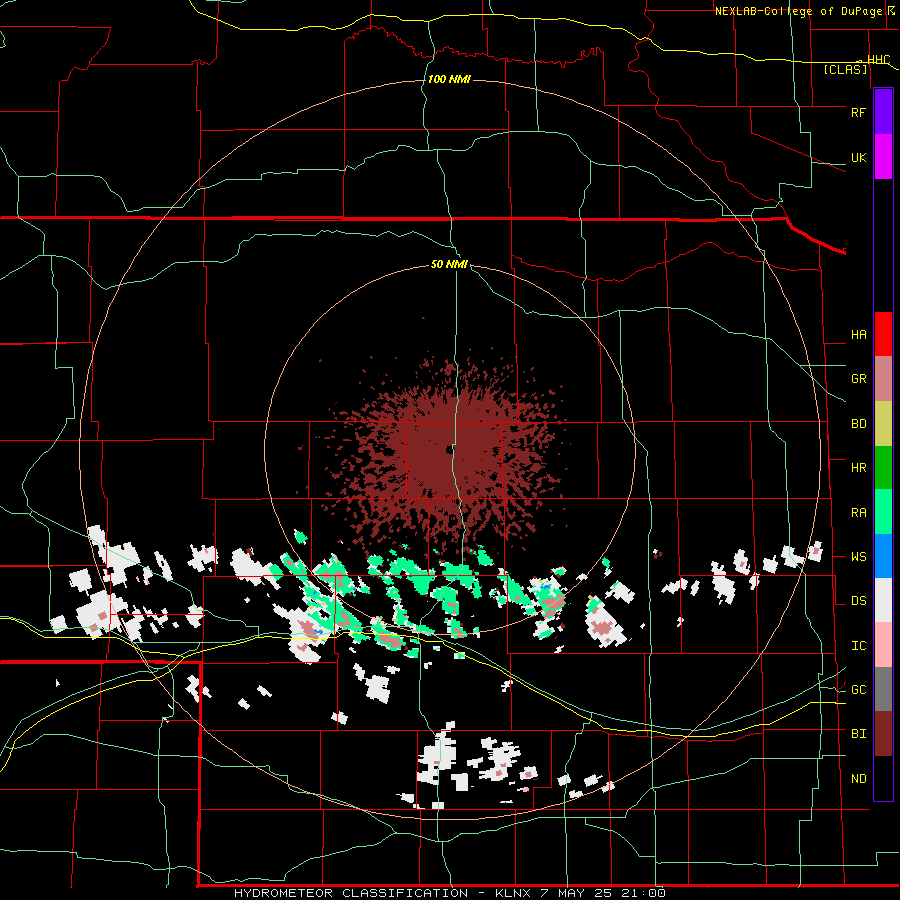Pick the RA light green legend swatch

pyautogui.click(x=883, y=512)
